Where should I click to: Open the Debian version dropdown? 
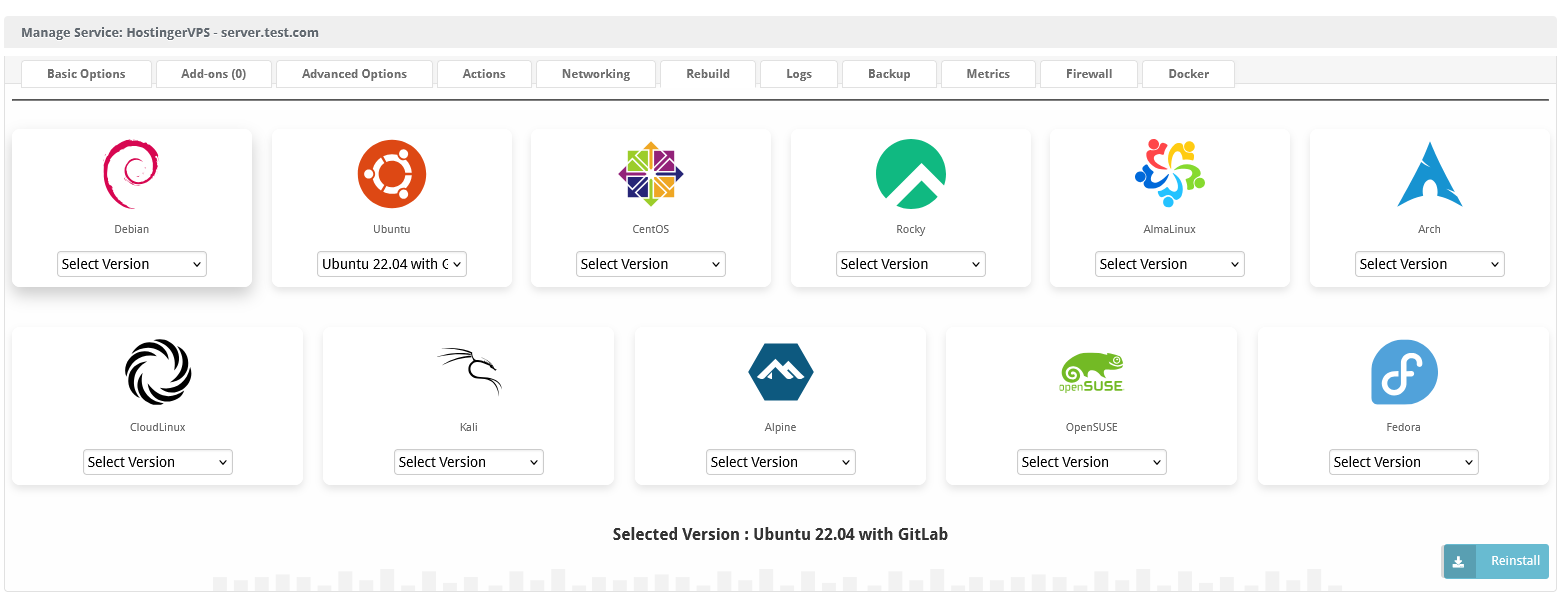[x=131, y=263]
